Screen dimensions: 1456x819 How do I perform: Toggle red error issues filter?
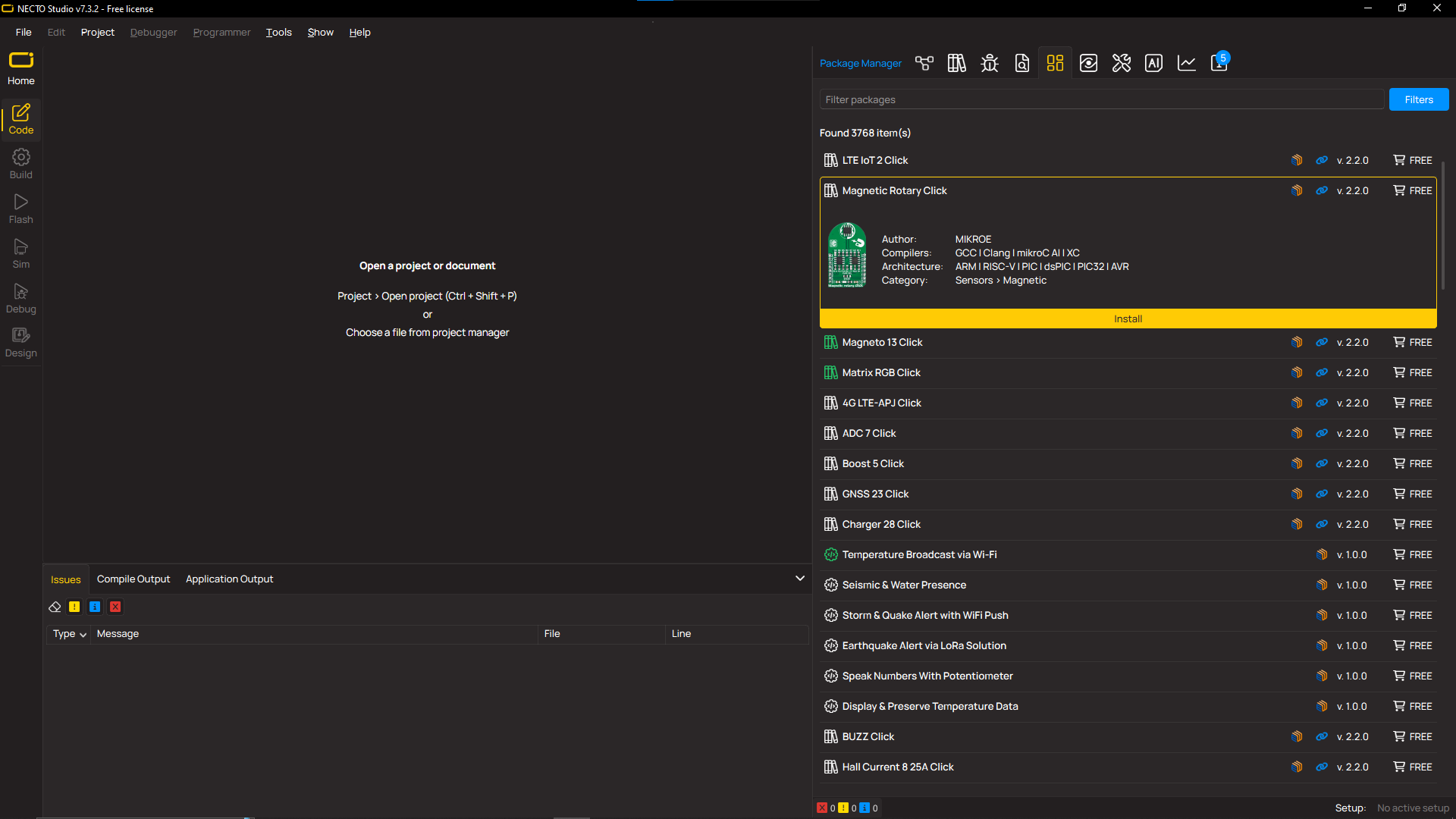coord(115,607)
